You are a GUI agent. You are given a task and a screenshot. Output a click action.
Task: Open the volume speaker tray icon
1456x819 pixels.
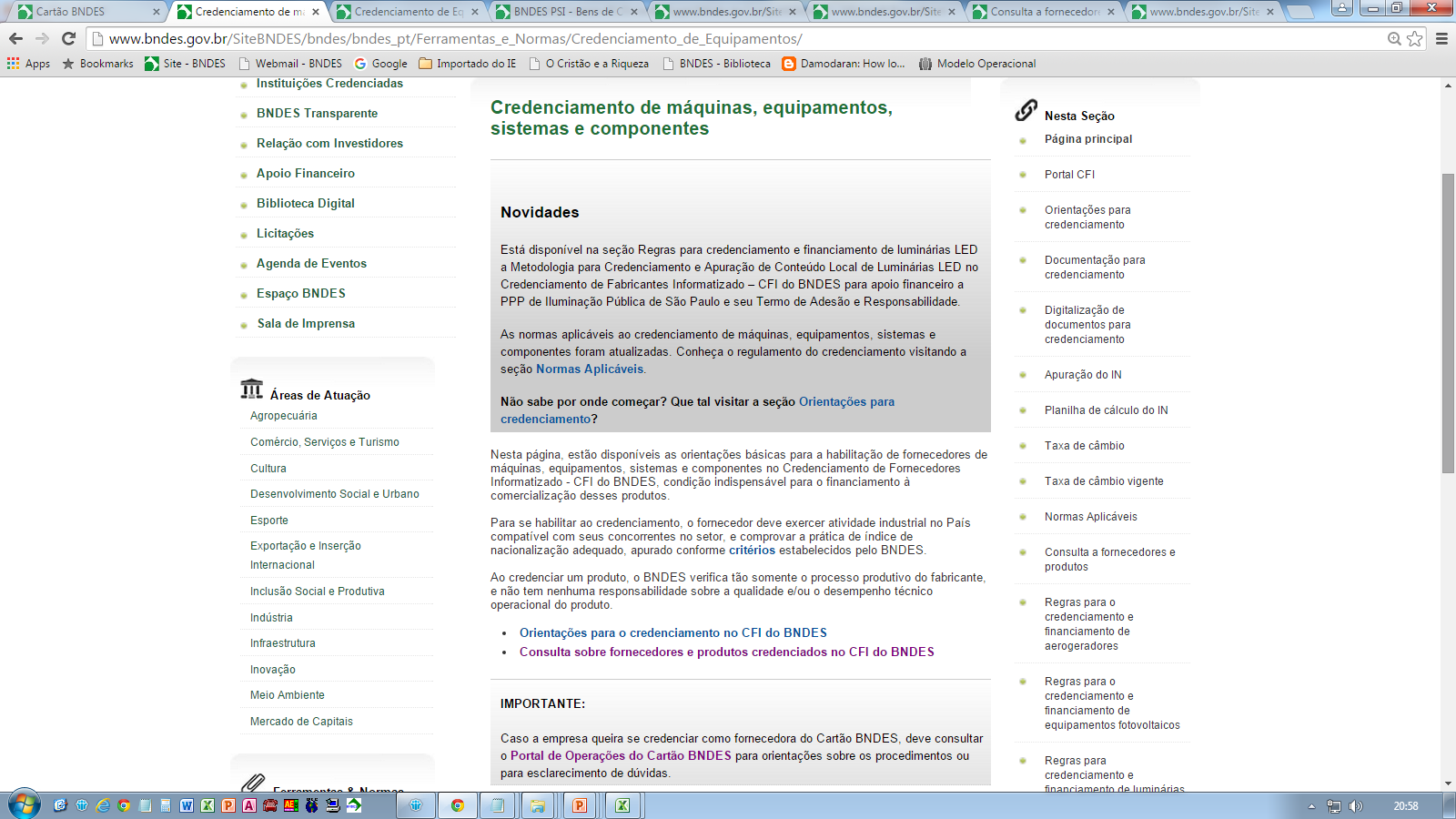pos(1356,806)
